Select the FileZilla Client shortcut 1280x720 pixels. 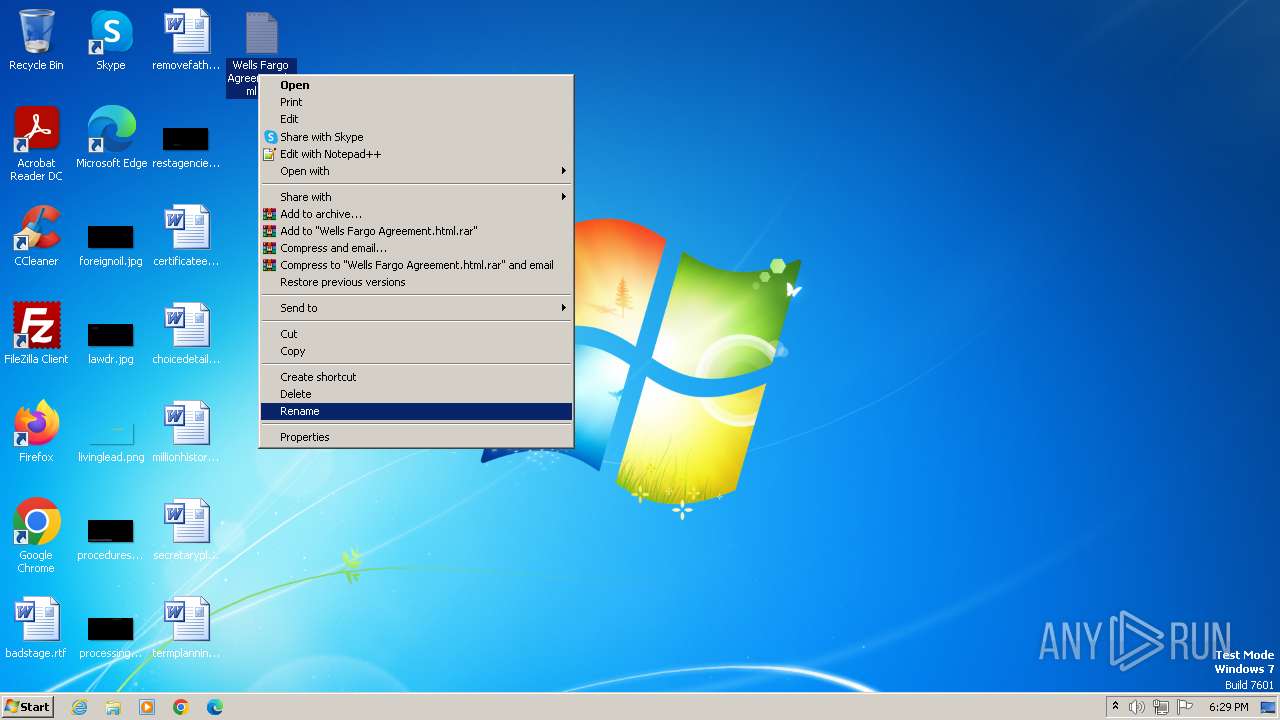click(36, 334)
